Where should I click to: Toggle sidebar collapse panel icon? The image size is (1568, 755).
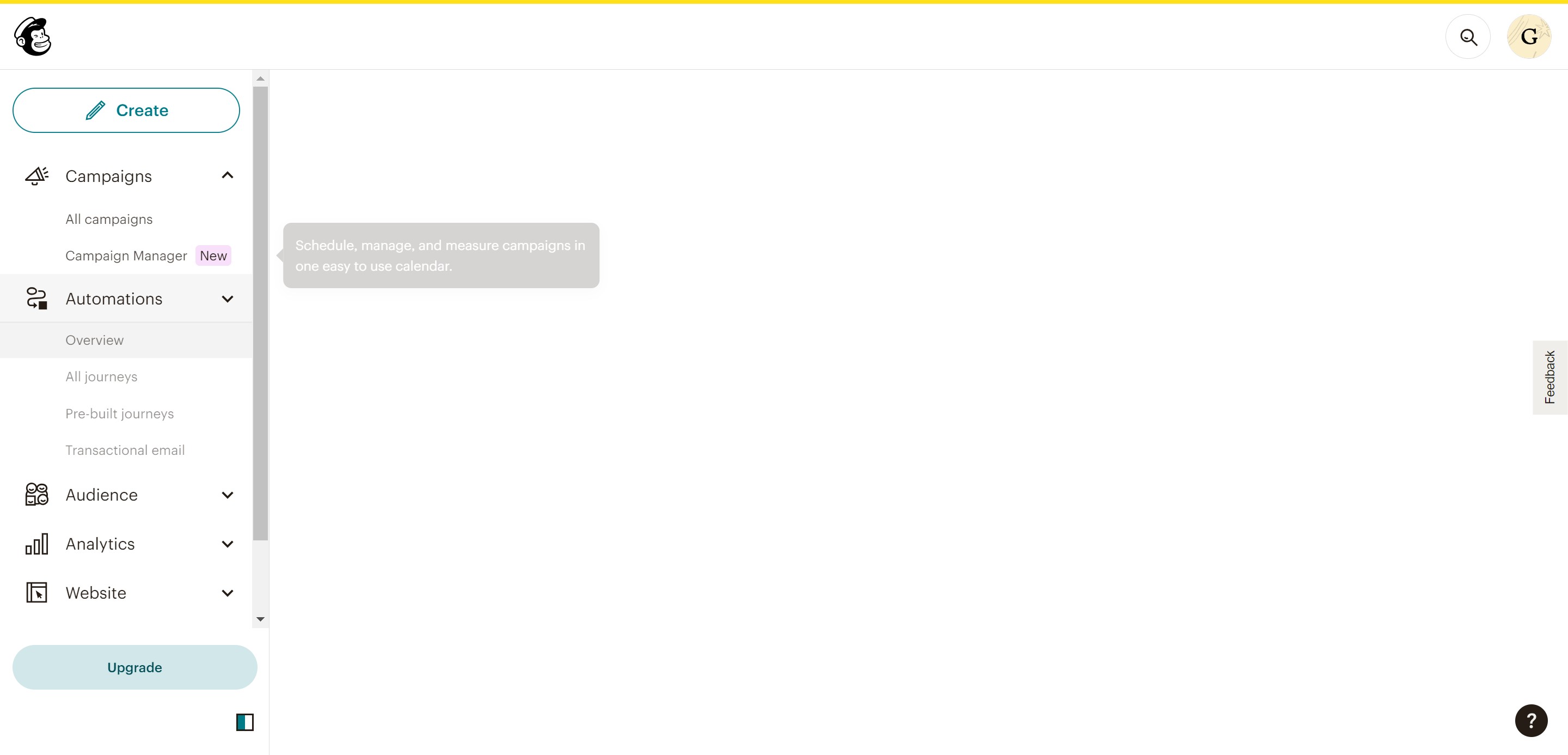pyautogui.click(x=244, y=722)
